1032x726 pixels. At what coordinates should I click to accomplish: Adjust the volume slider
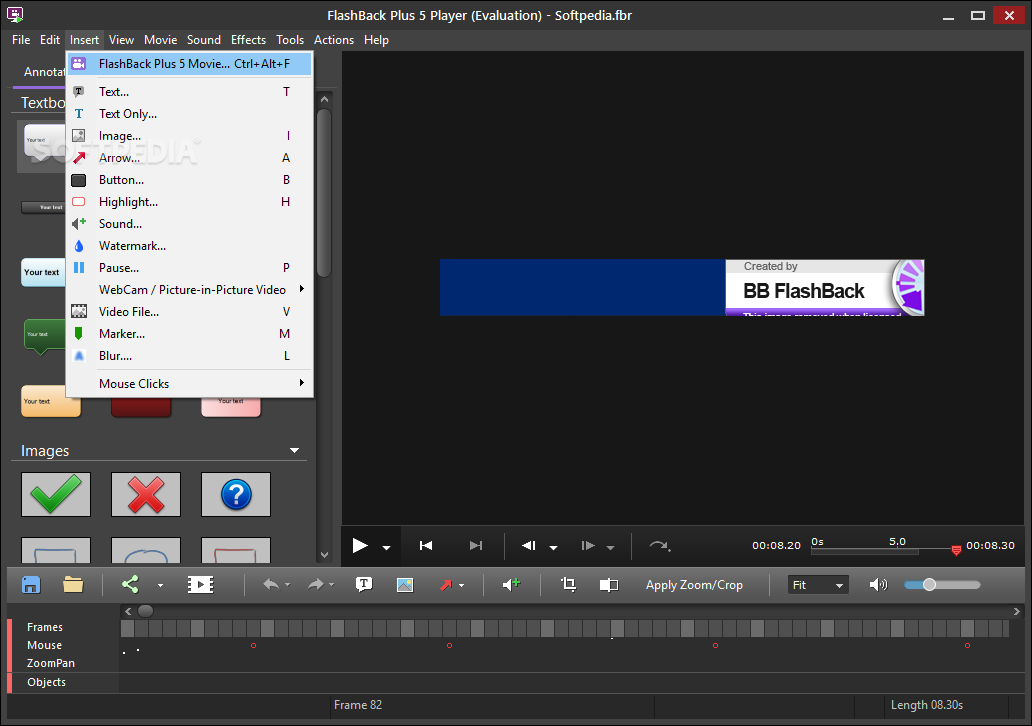point(942,584)
